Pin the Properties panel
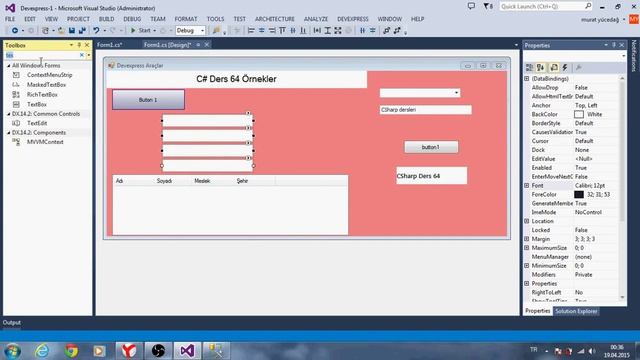 coord(614,45)
